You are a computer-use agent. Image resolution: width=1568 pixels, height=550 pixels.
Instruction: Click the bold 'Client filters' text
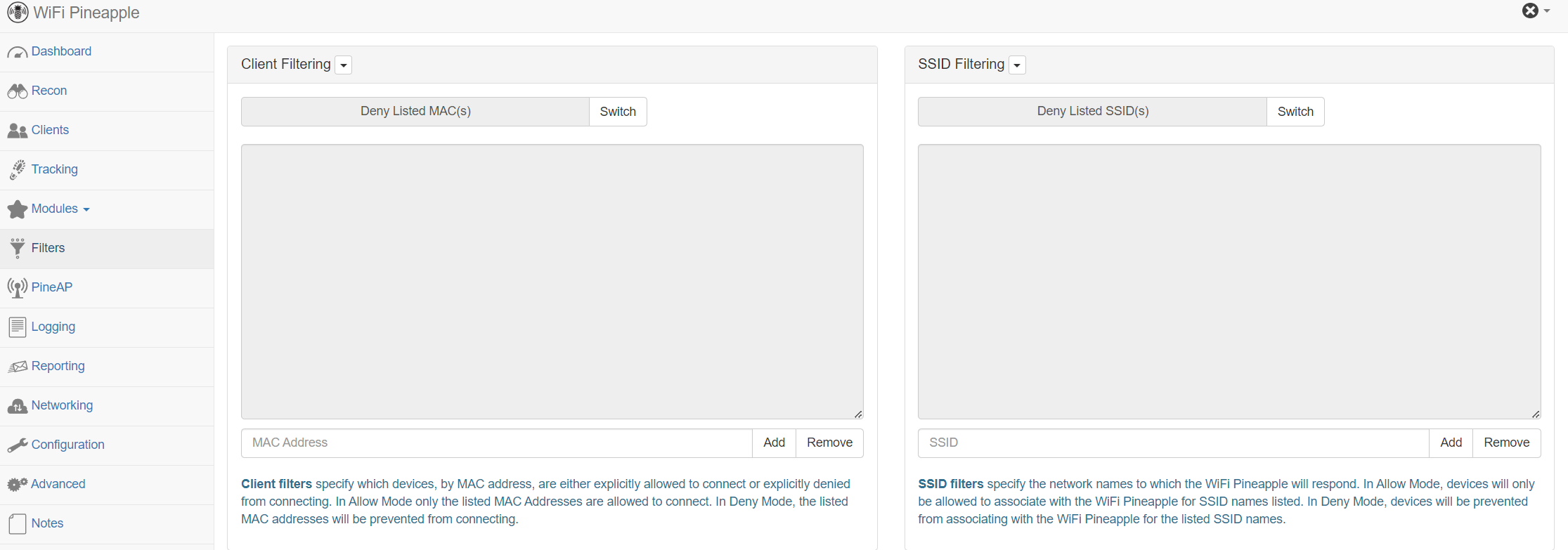276,484
